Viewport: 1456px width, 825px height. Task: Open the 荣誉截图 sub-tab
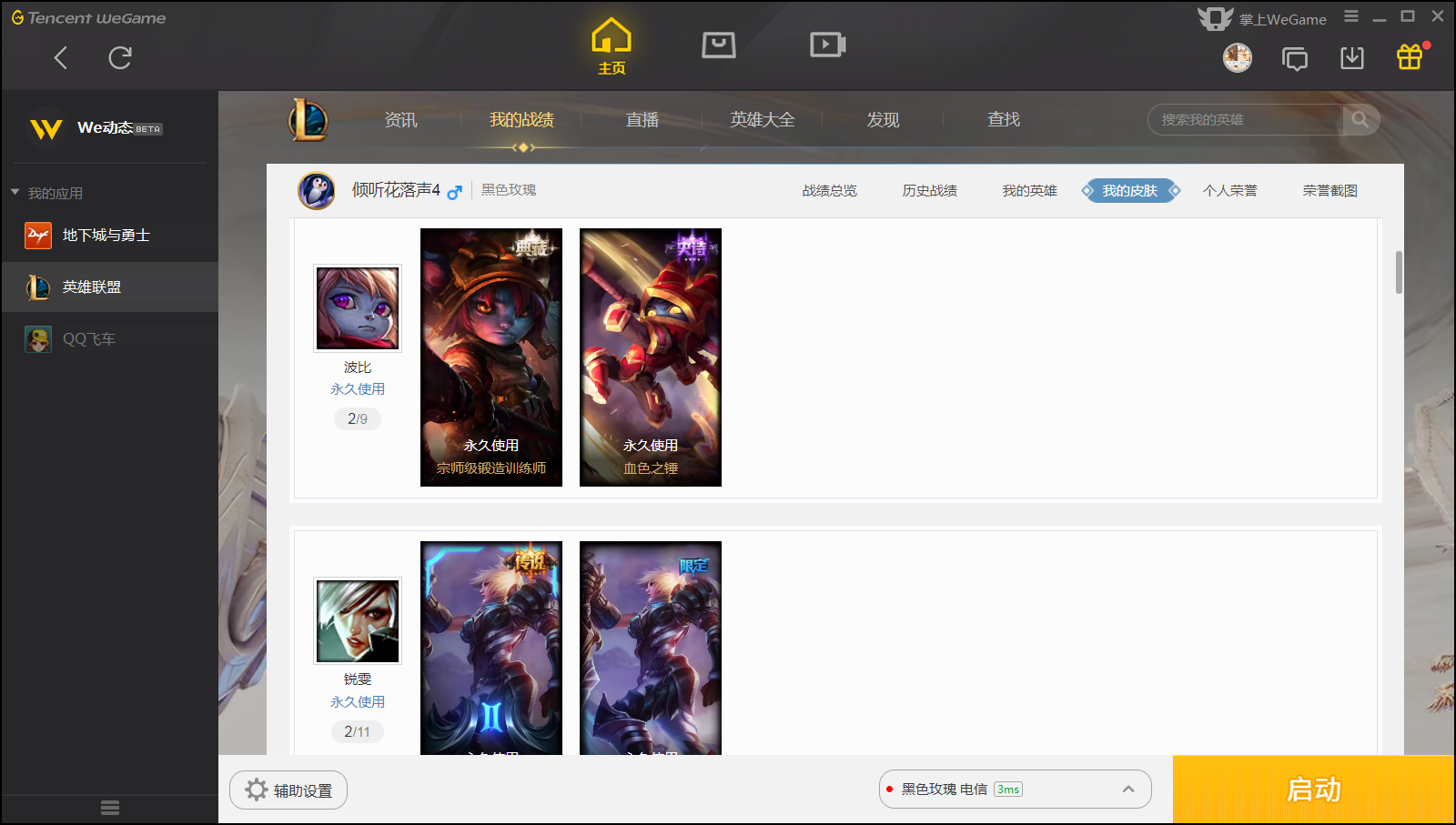pos(1330,191)
